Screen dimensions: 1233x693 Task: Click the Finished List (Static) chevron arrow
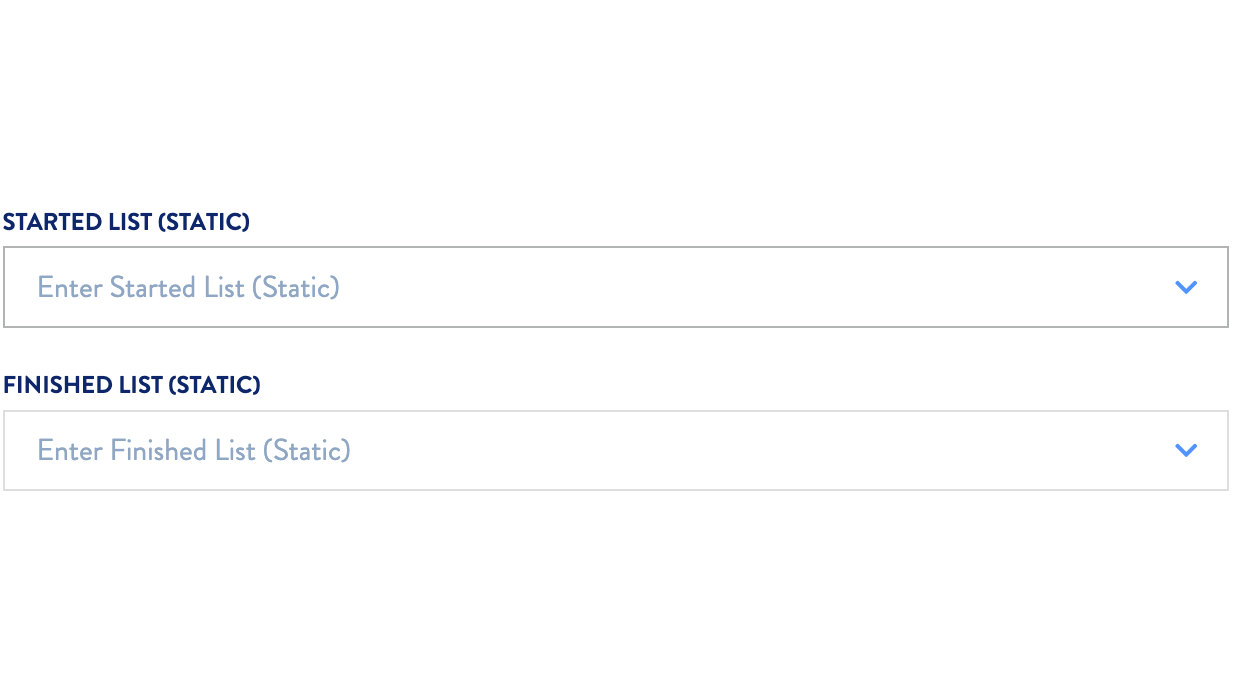[x=1186, y=450]
